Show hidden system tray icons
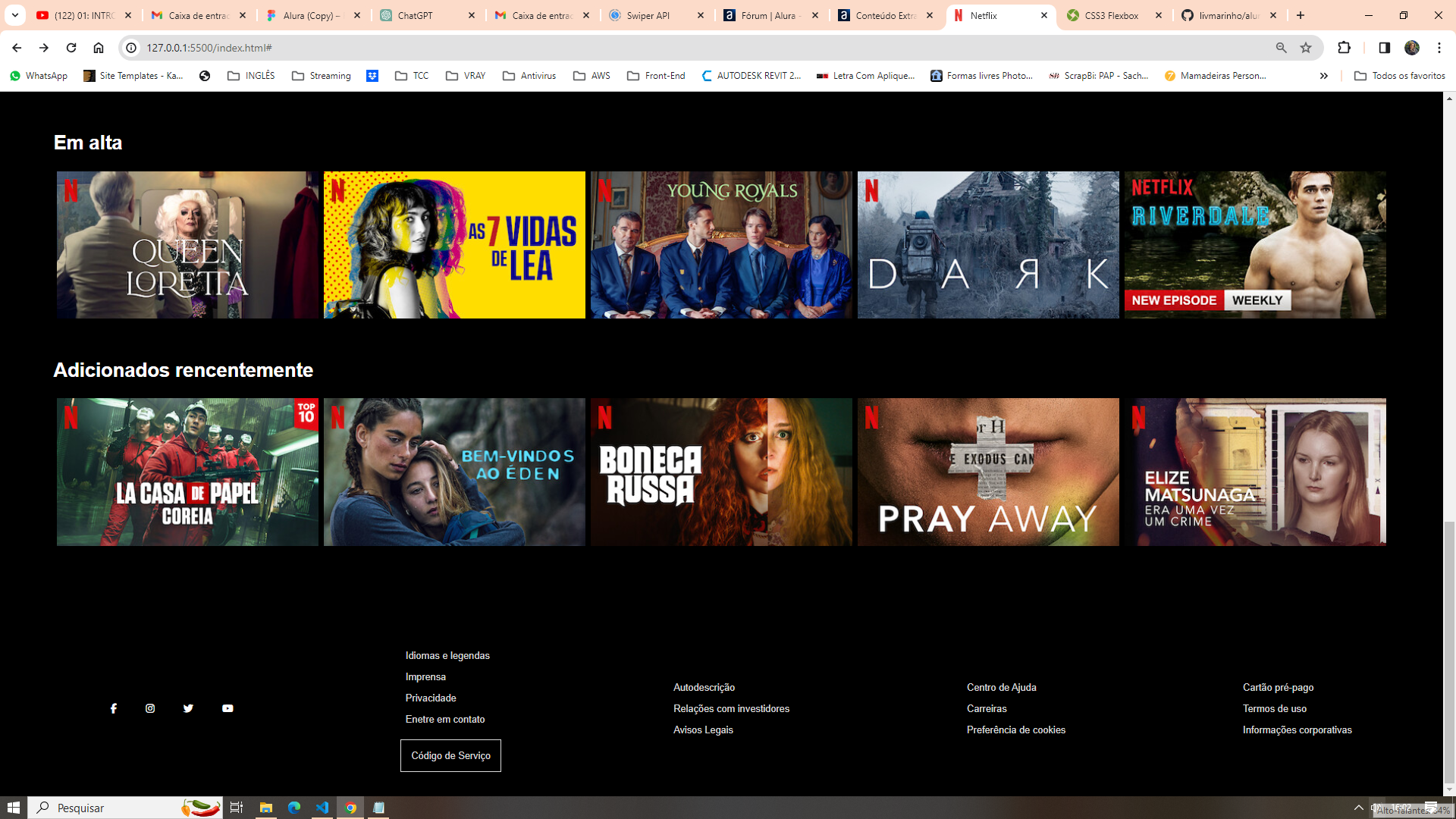The height and width of the screenshot is (819, 1456). pos(1359,808)
